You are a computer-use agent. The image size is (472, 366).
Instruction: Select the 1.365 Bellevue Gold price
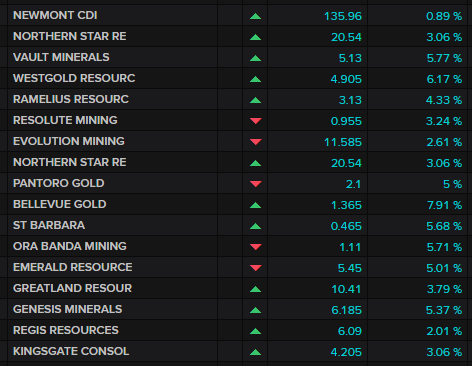(x=346, y=205)
